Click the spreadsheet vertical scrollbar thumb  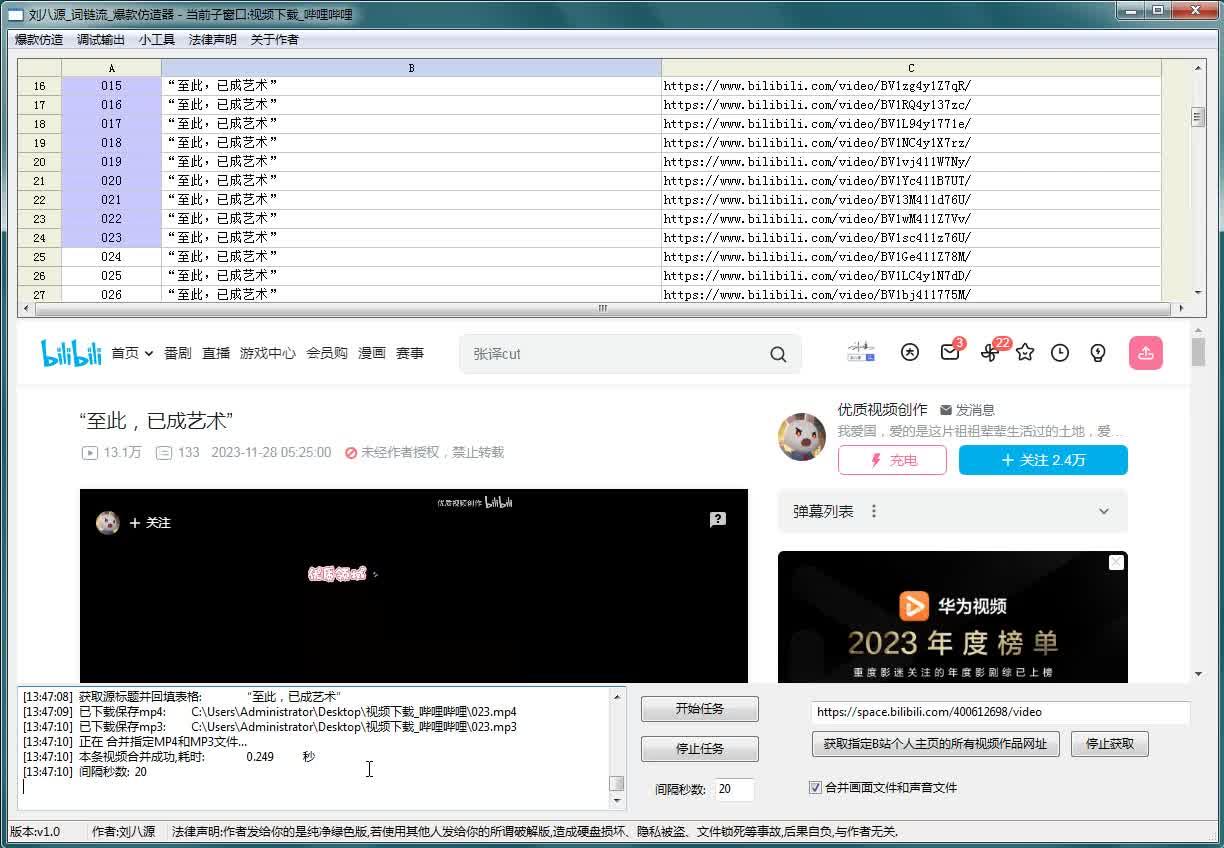pyautogui.click(x=1198, y=117)
